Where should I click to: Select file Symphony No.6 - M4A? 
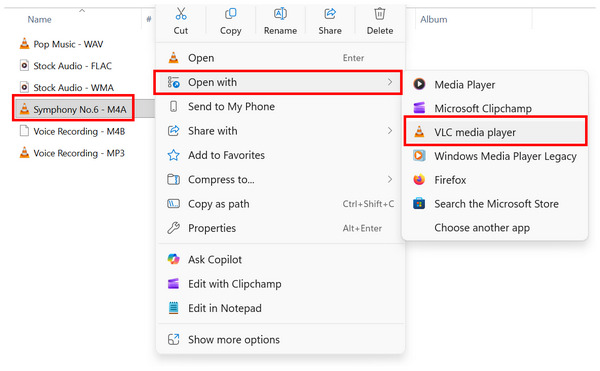point(80,109)
